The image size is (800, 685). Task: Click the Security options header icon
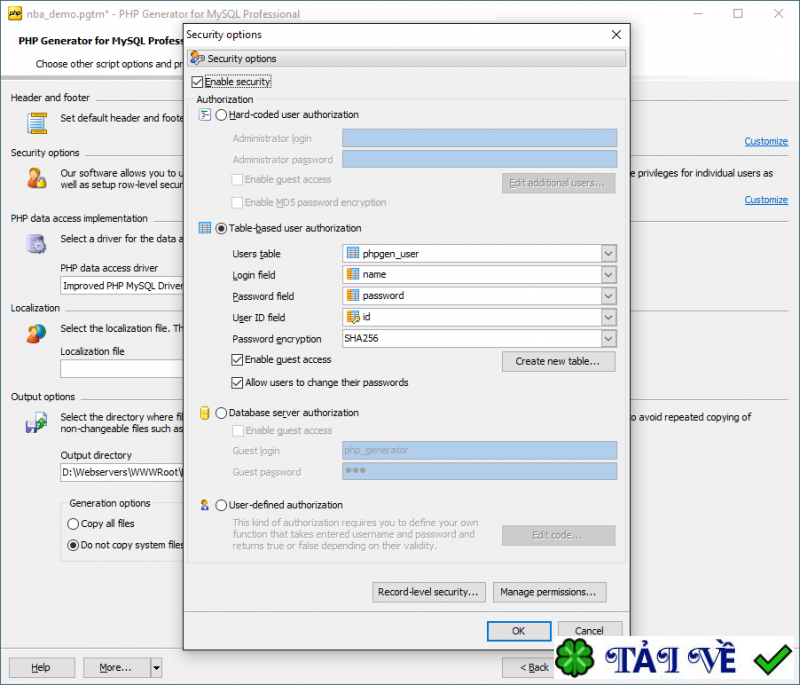pyautogui.click(x=197, y=58)
